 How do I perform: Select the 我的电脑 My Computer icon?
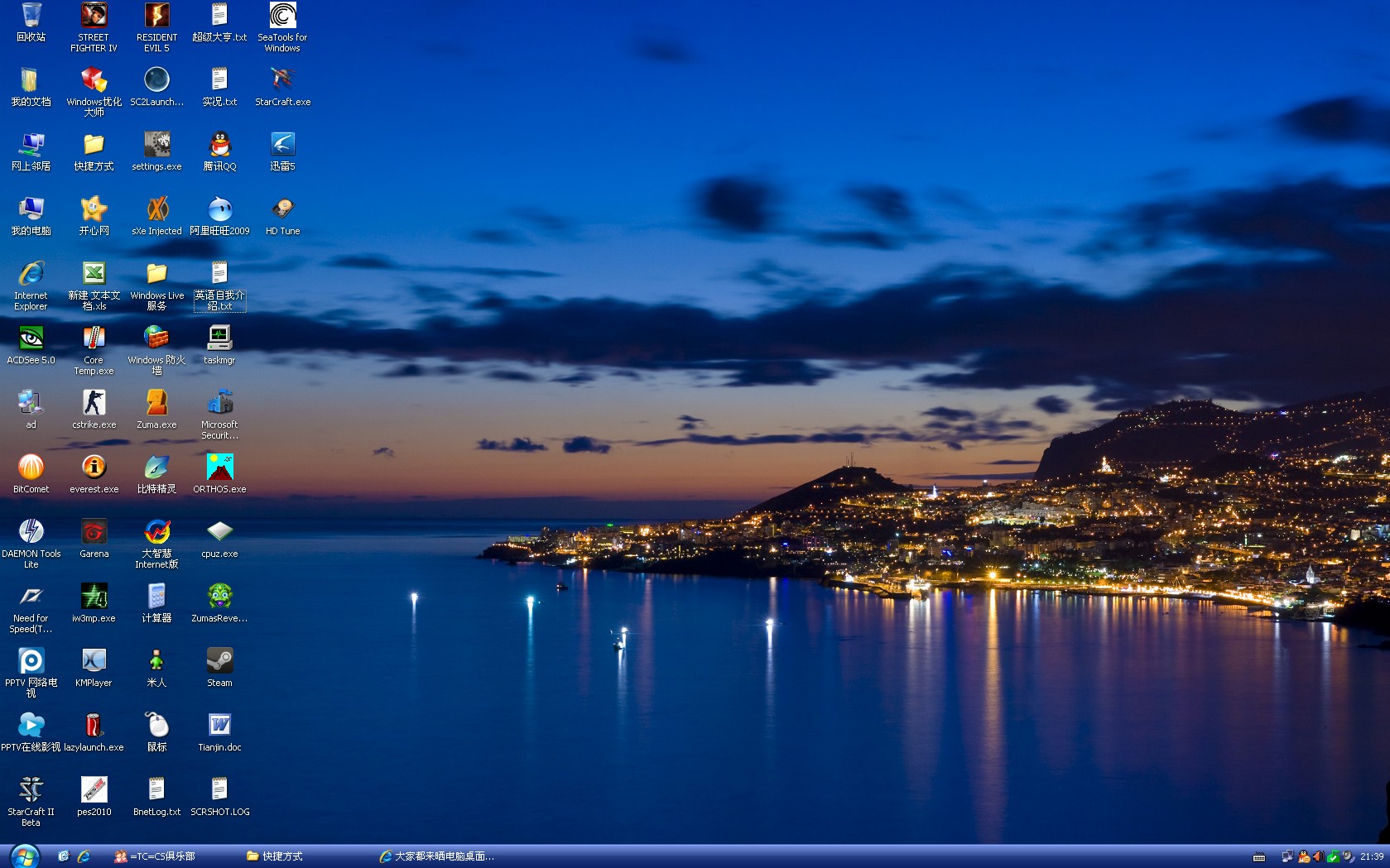point(31,216)
